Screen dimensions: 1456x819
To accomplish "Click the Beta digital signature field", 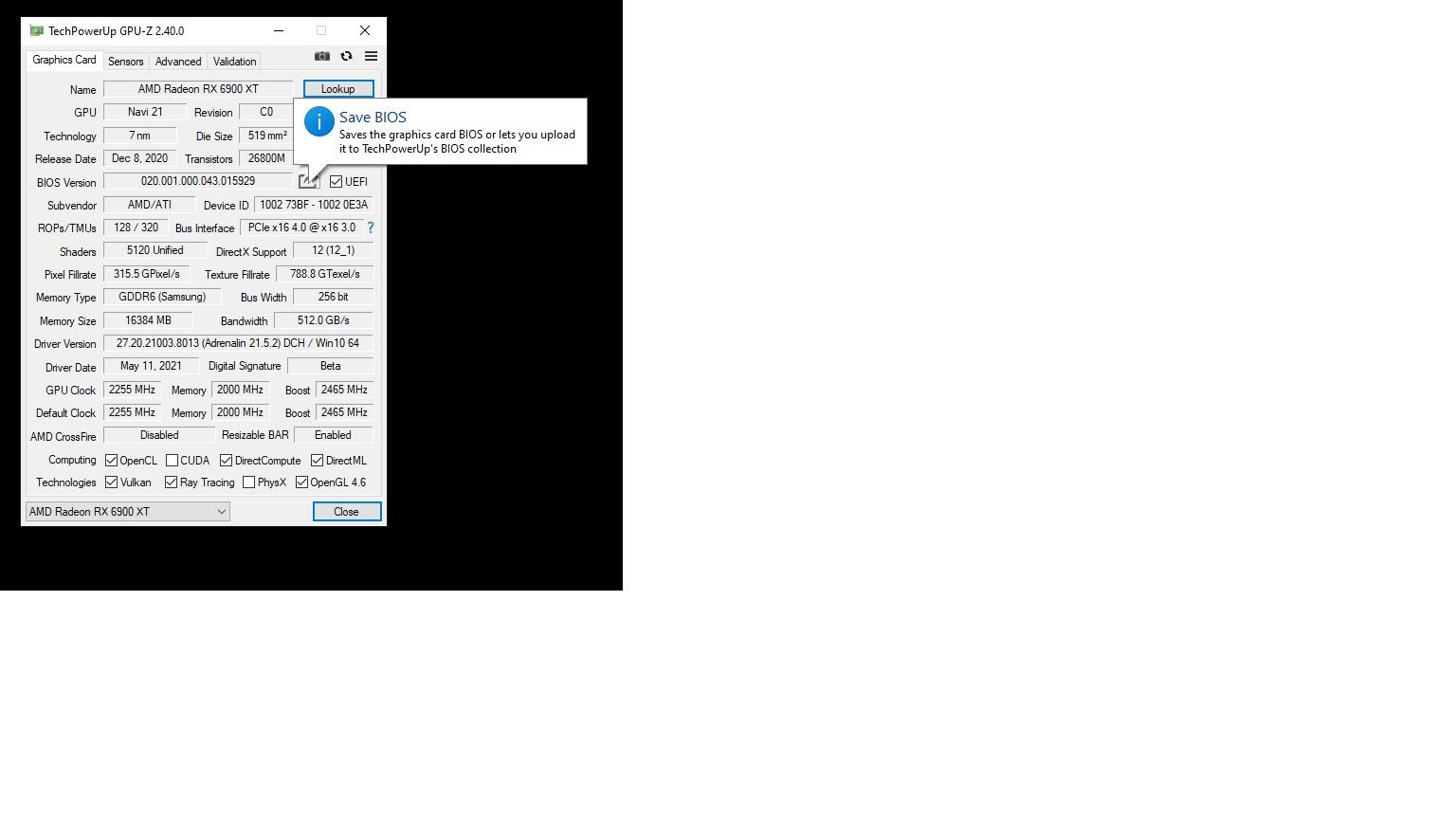I will [330, 366].
